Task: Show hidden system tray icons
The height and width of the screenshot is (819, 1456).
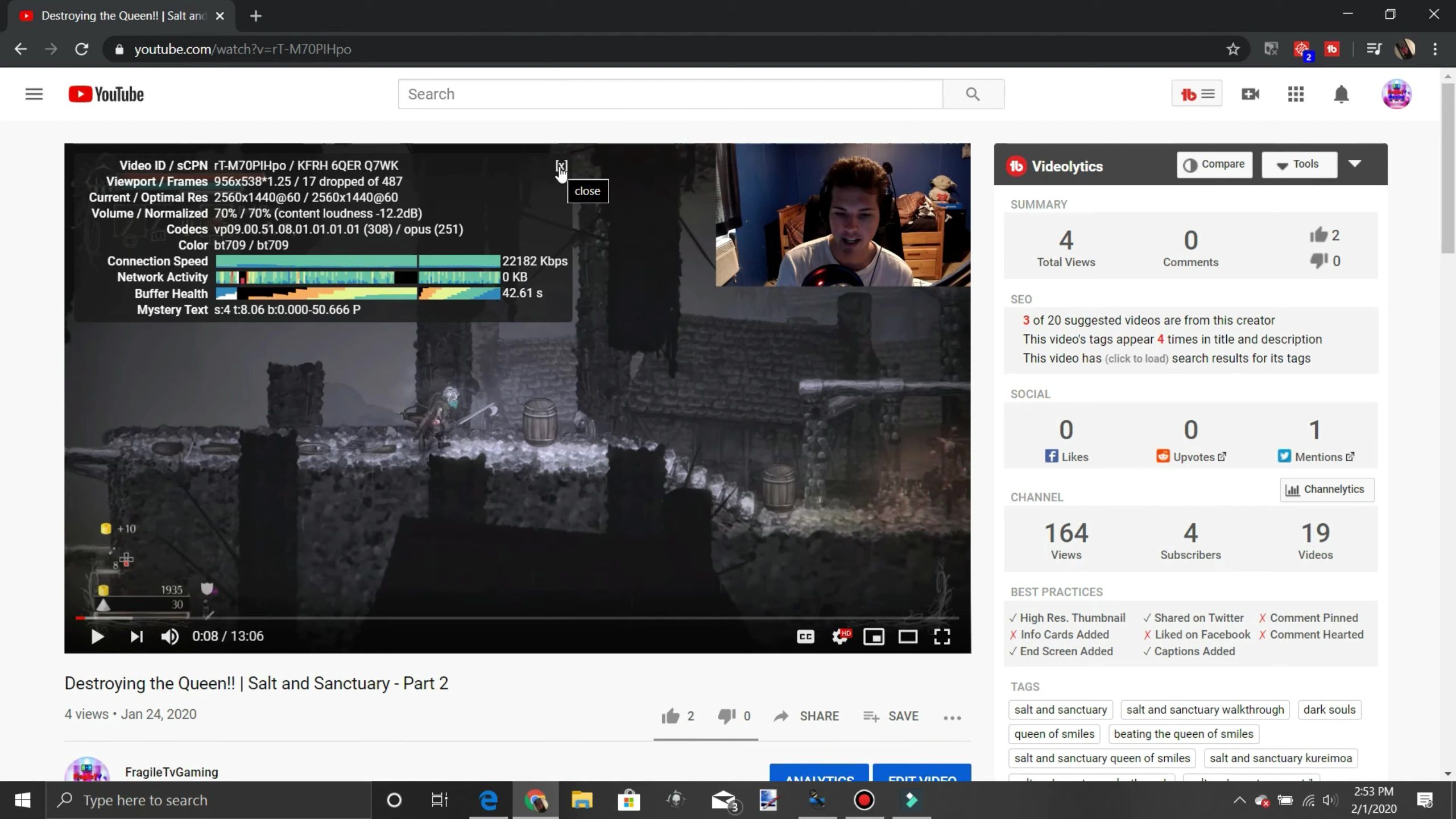Action: click(x=1239, y=800)
